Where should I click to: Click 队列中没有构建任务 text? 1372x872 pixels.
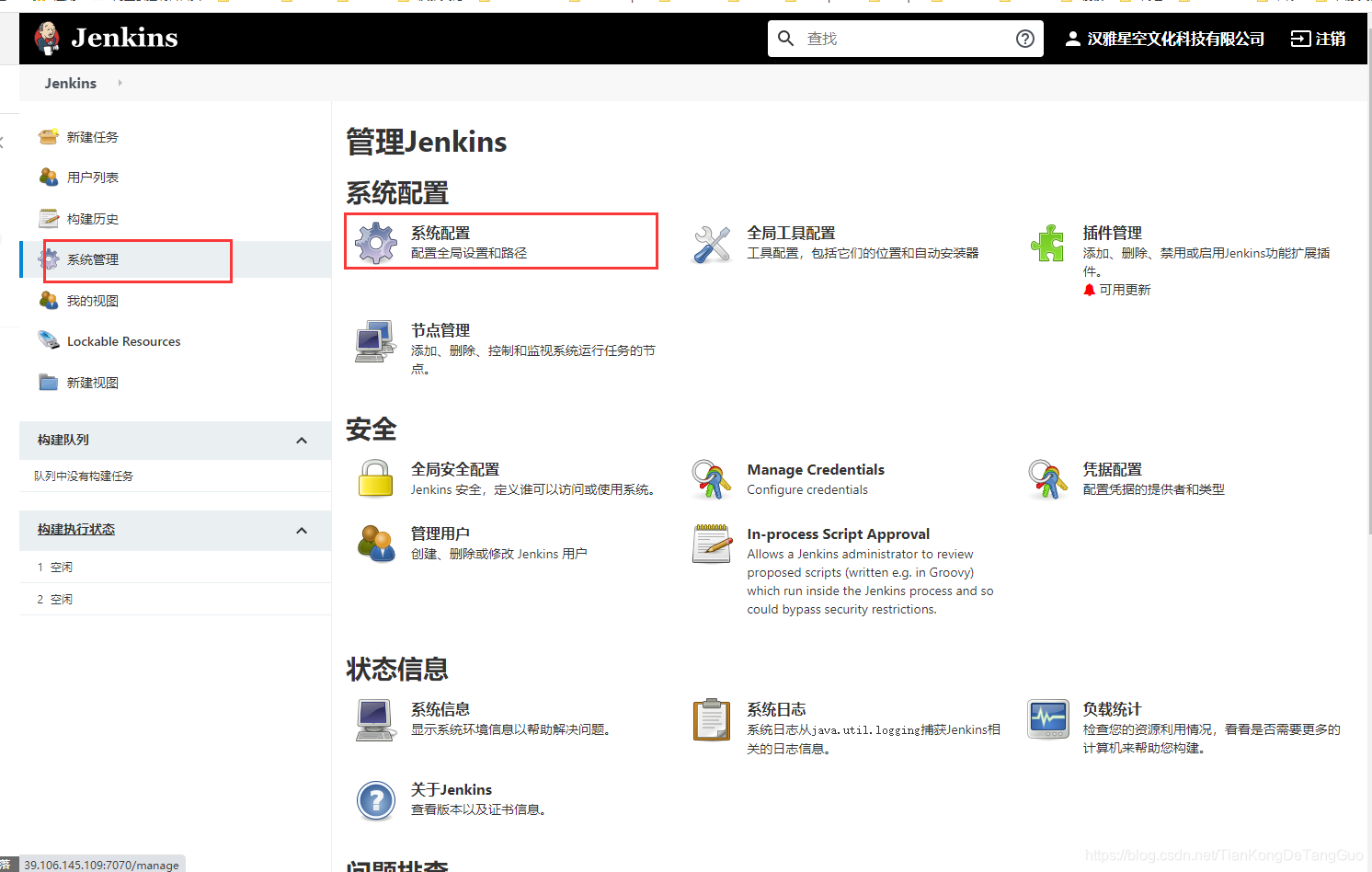point(84,476)
